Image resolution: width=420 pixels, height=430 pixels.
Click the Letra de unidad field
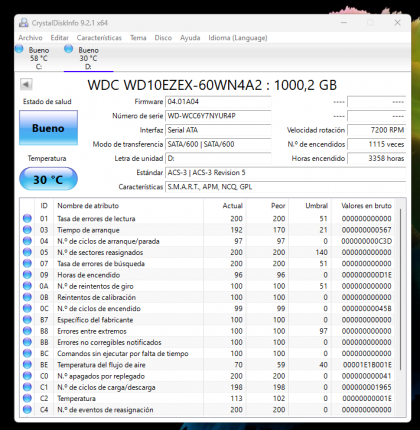click(x=218, y=158)
